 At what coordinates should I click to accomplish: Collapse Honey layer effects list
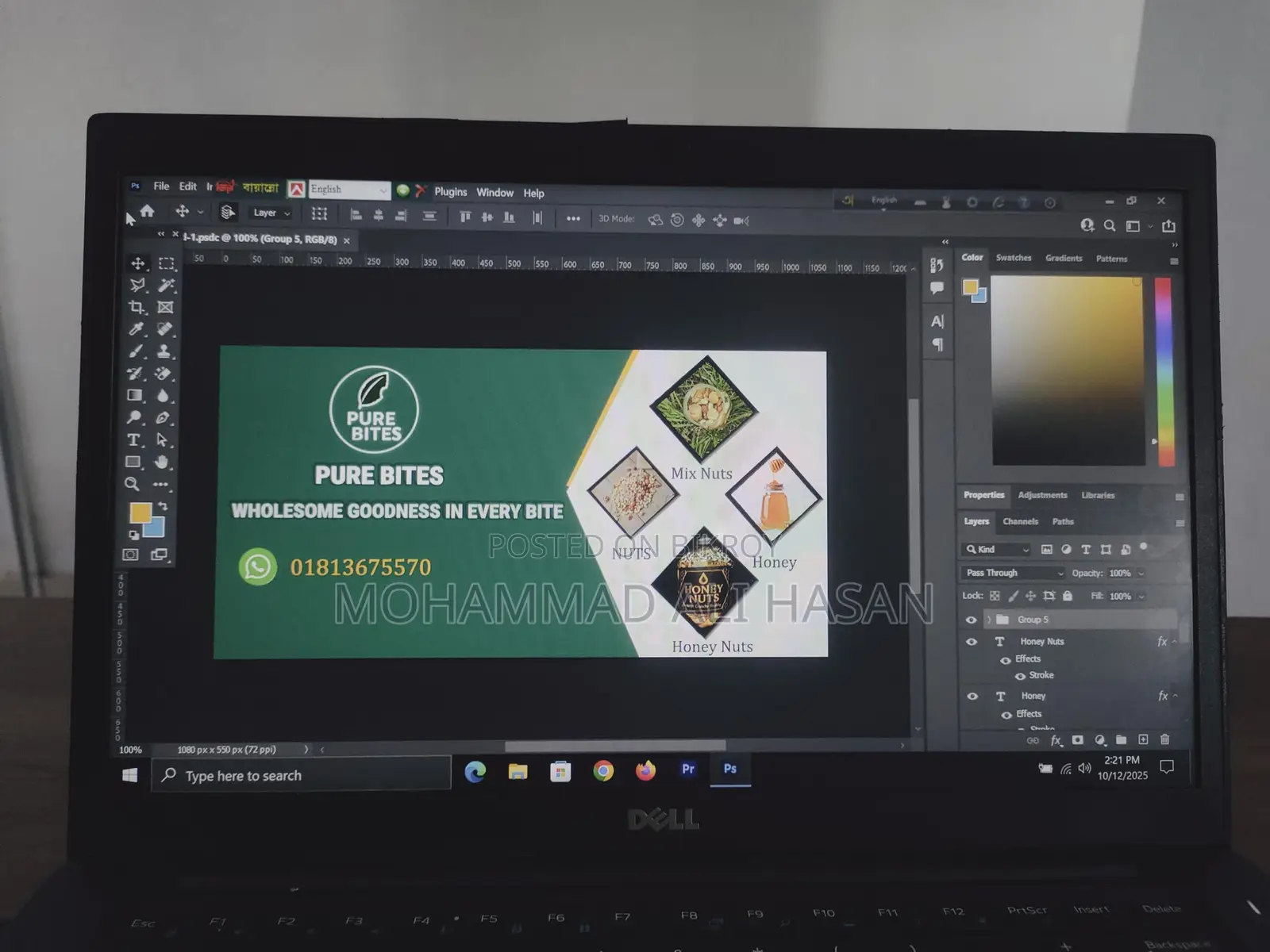tap(1175, 696)
